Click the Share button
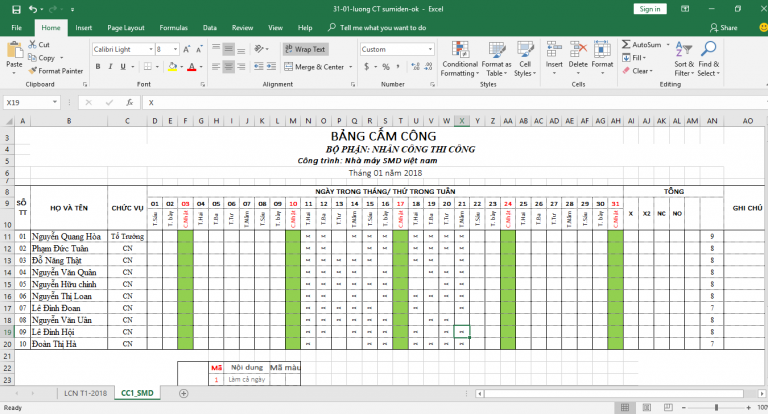 pyautogui.click(x=723, y=28)
